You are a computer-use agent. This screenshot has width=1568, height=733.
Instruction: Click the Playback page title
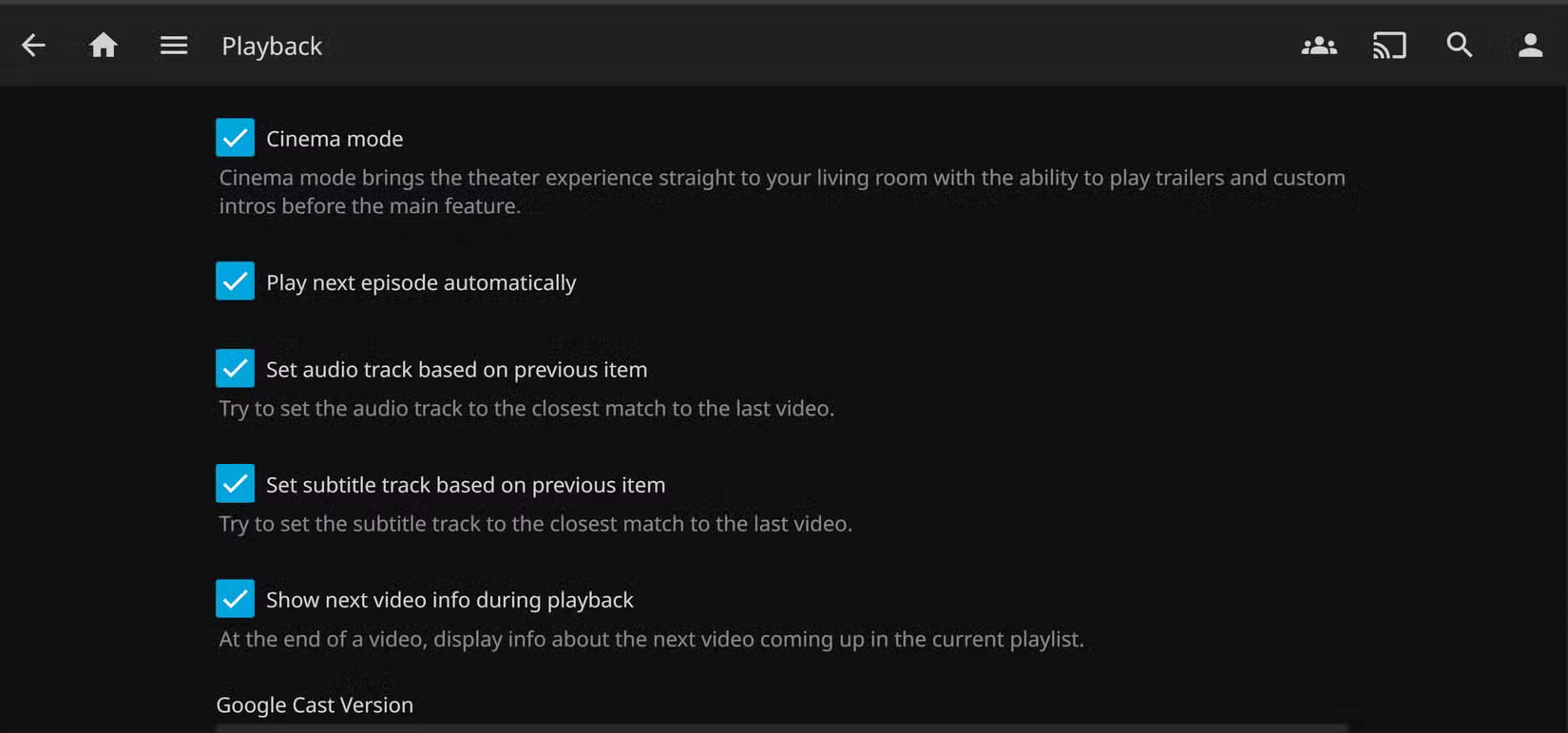[272, 45]
